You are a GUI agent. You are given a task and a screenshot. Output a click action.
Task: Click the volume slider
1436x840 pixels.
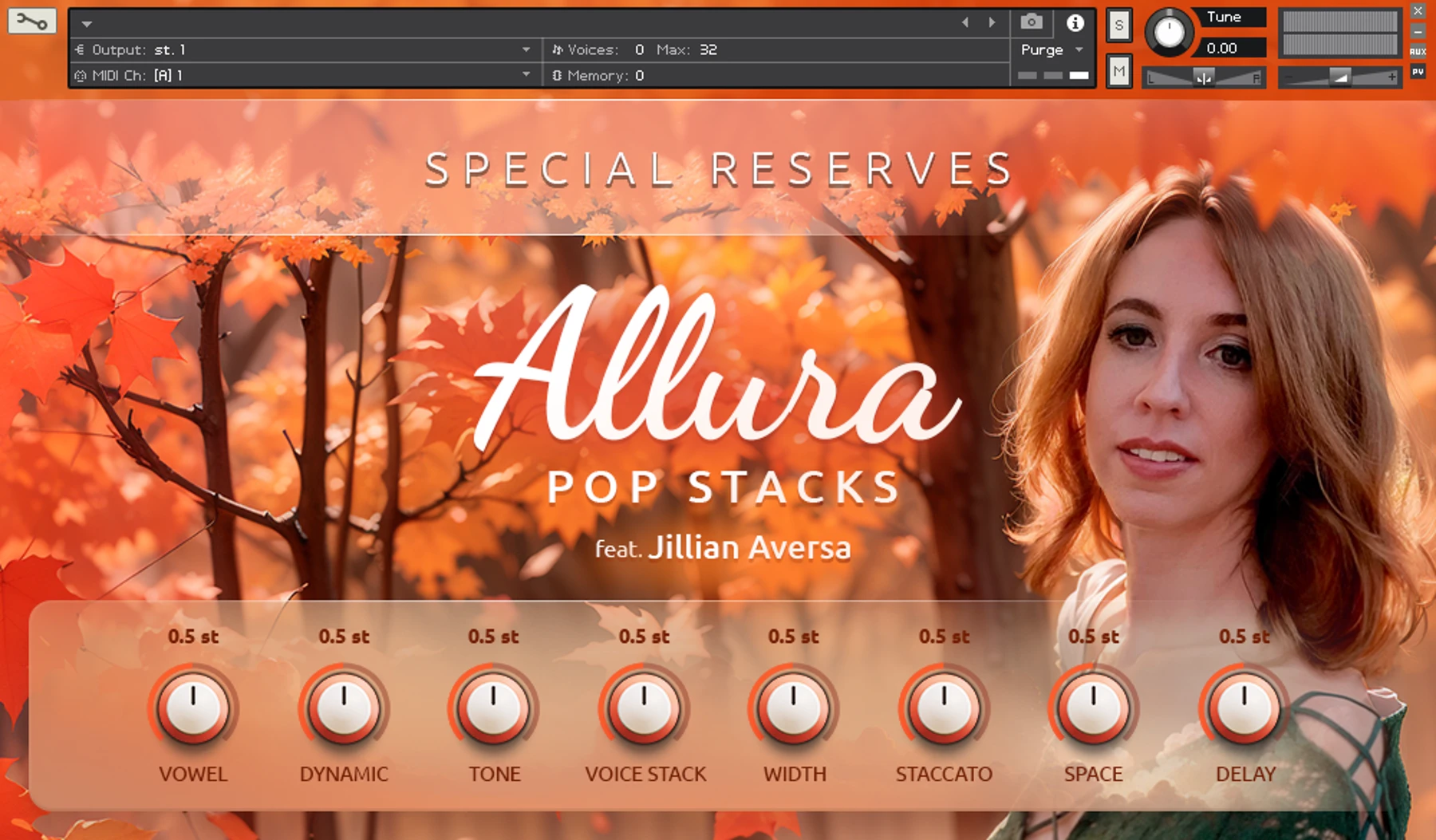tap(1340, 77)
